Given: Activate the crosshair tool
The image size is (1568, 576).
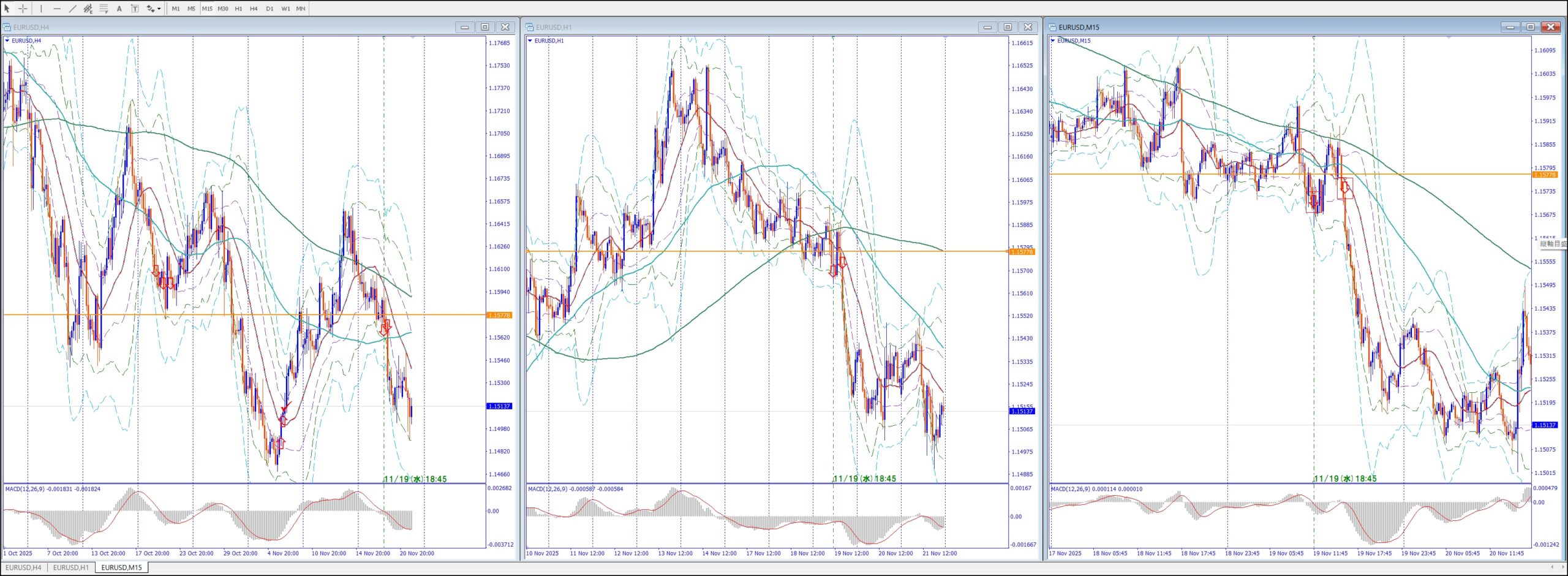Looking at the screenshot, I should pyautogui.click(x=23, y=9).
